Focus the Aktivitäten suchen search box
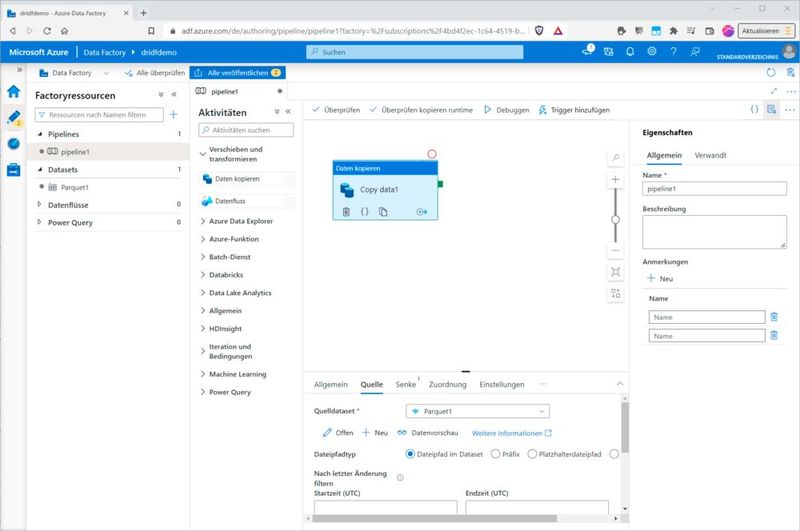The image size is (800, 531). [246, 130]
